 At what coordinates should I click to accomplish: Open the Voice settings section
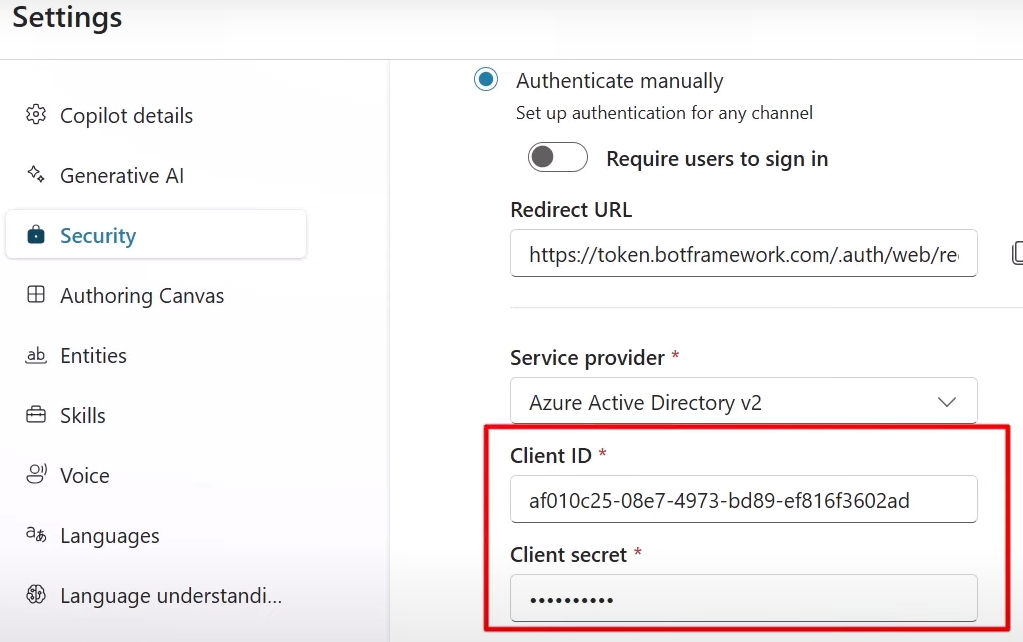pyautogui.click(x=156, y=476)
